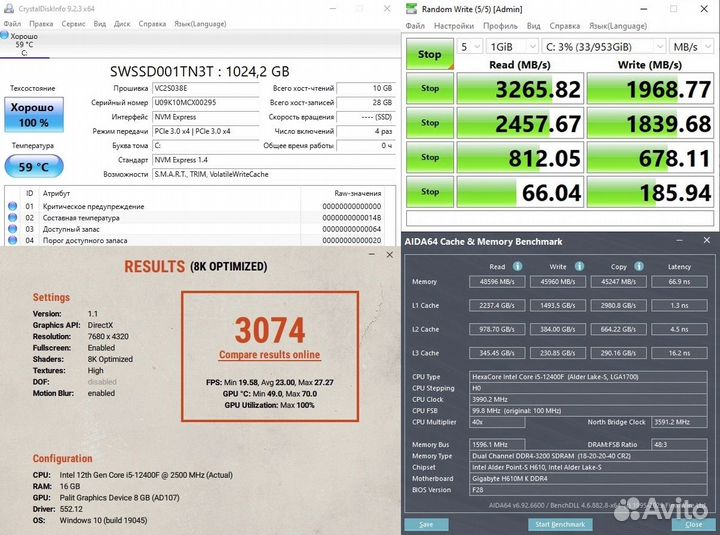Click the 1968.77 write result bar
The image size is (720, 535).
pyautogui.click(x=650, y=89)
